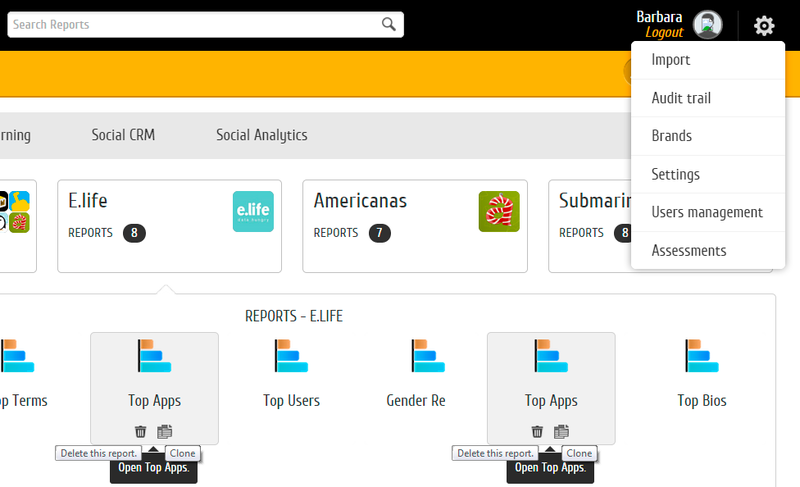Viewport: 800px width, 487px height.
Task: Click the Americanas candy cane logo
Action: click(498, 211)
